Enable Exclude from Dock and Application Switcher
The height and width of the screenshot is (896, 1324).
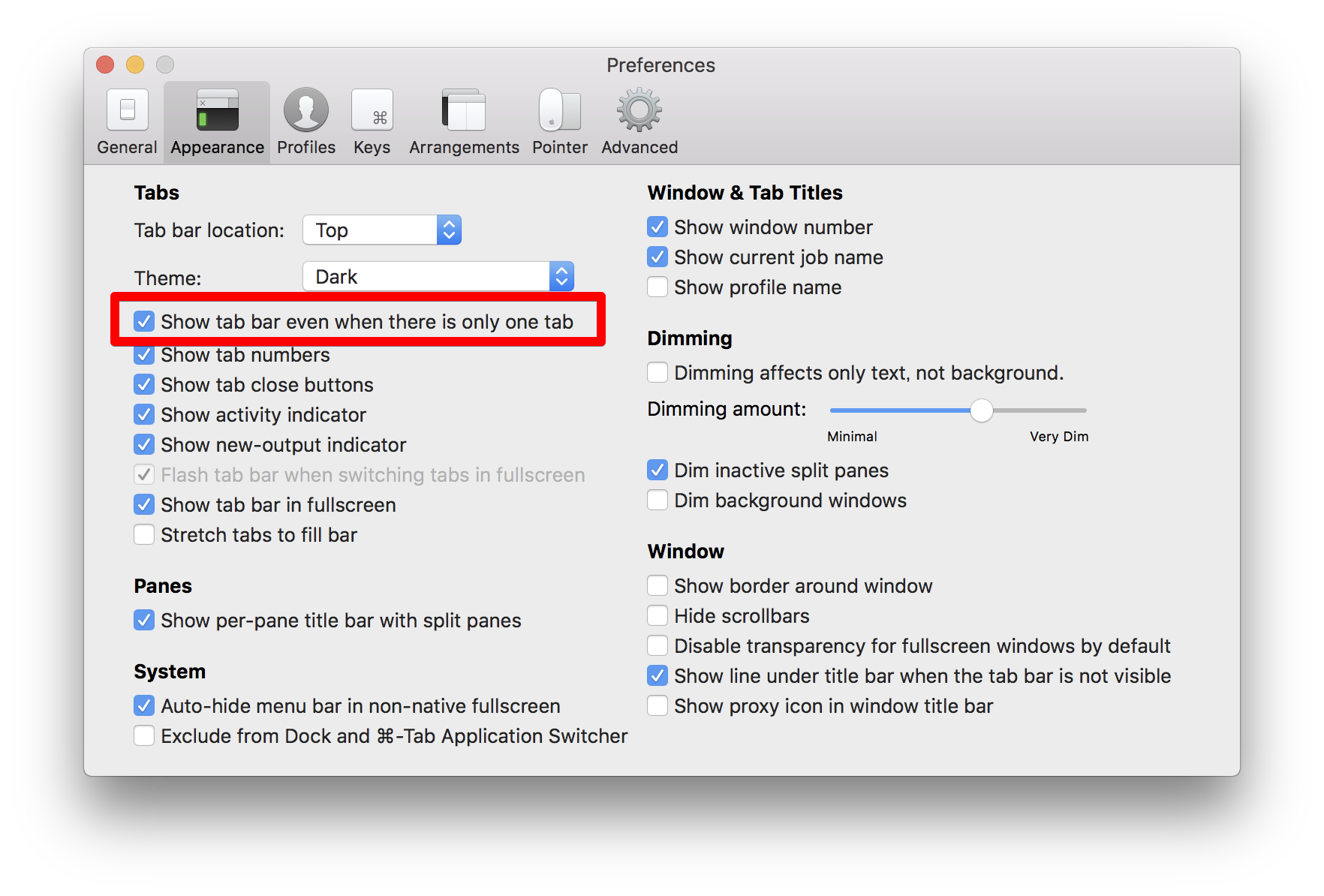tap(144, 735)
